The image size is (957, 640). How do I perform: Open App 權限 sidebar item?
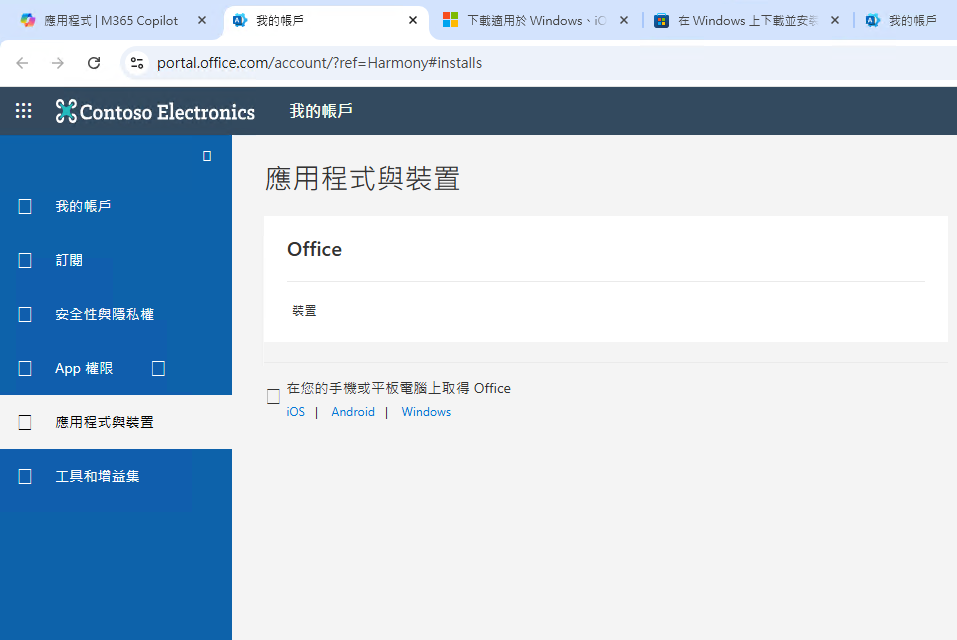click(x=116, y=369)
